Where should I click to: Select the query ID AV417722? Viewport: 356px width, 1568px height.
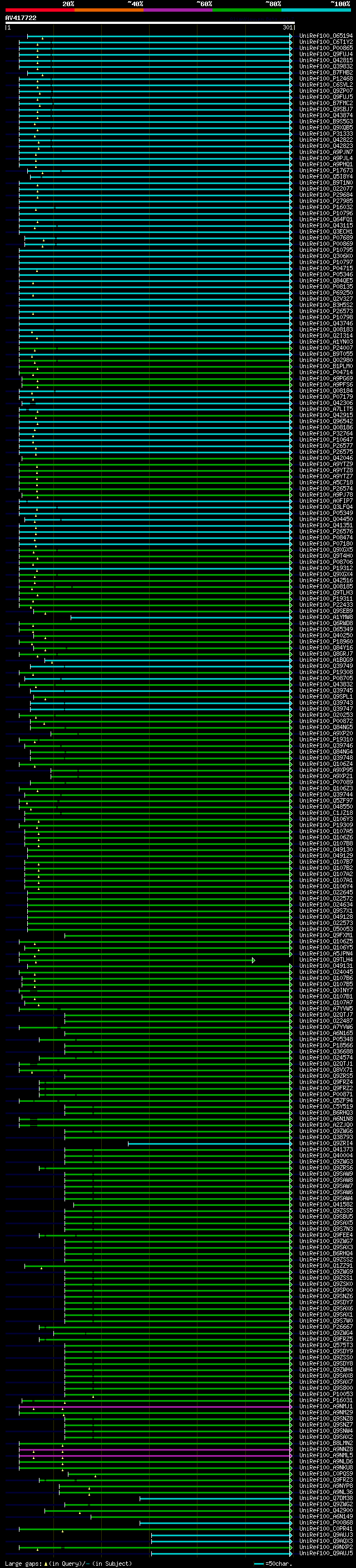[21, 18]
